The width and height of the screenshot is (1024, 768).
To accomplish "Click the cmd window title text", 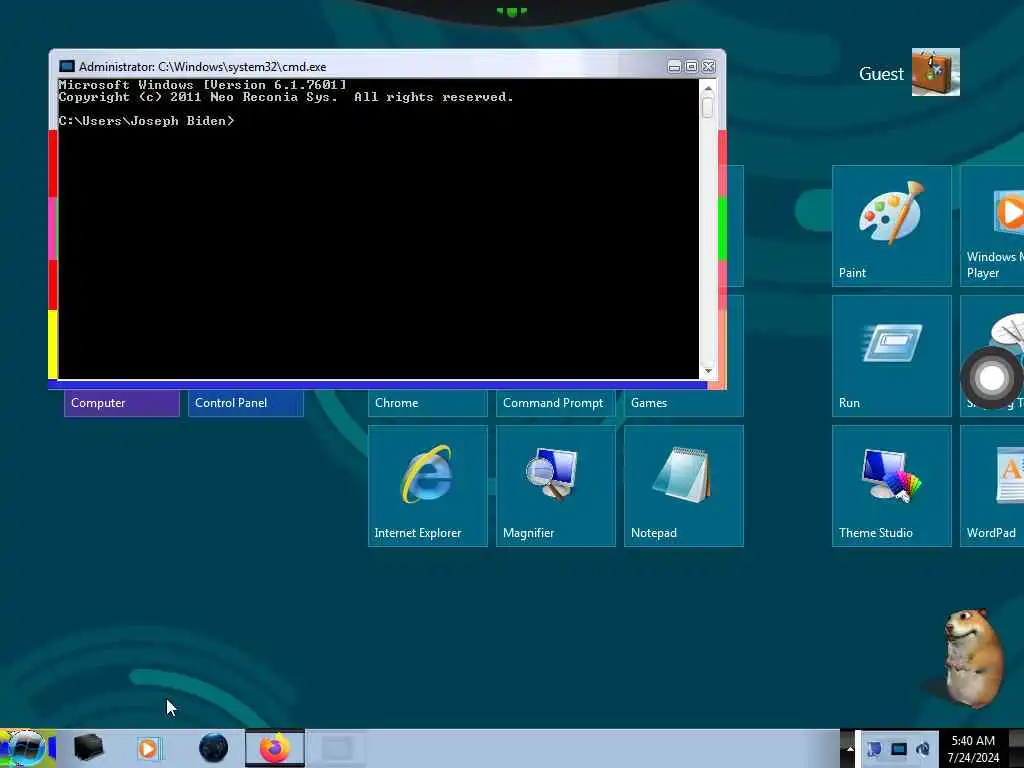I will point(202,67).
